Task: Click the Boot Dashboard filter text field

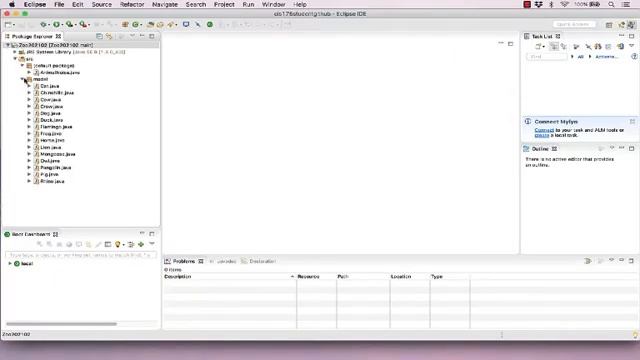Action: 81,255
